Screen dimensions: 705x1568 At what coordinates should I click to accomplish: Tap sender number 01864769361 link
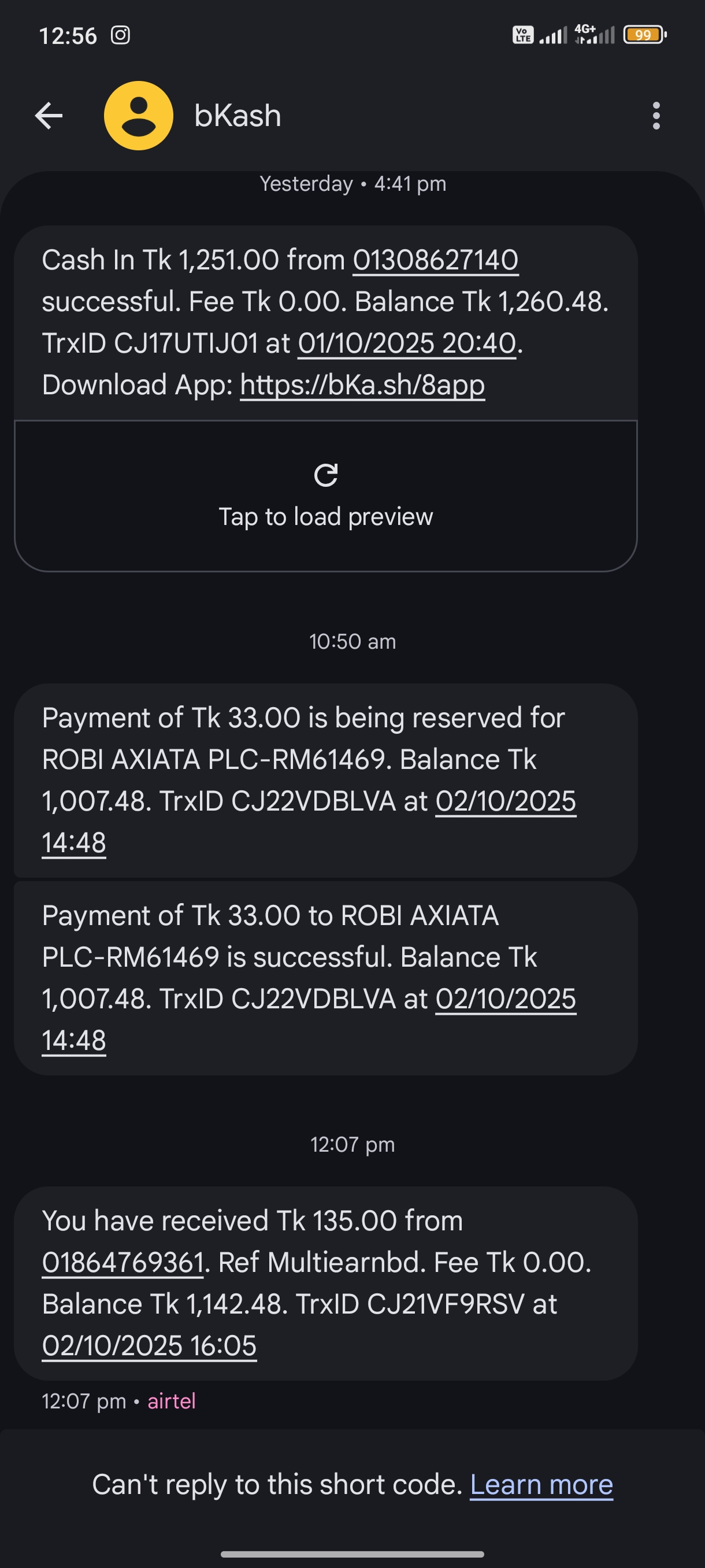pos(123,1262)
